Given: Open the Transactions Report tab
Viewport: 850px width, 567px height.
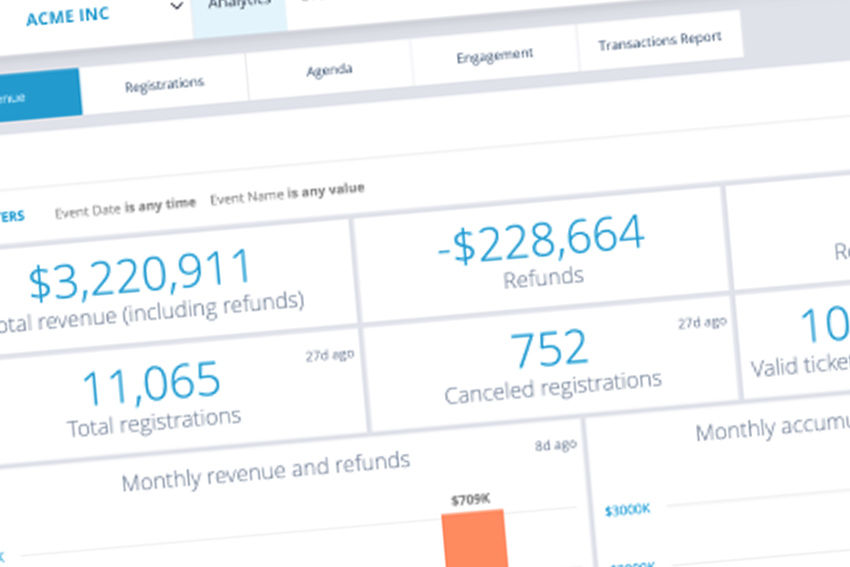Looking at the screenshot, I should [x=660, y=41].
